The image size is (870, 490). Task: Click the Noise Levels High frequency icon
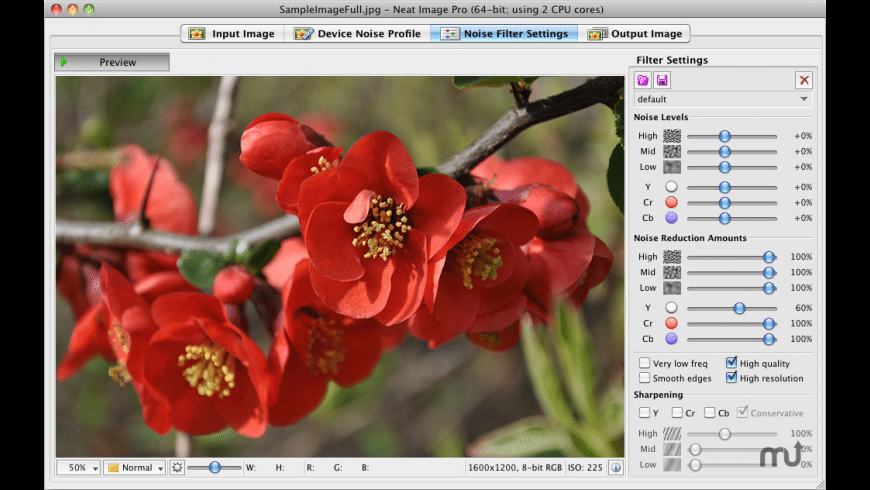coord(672,136)
